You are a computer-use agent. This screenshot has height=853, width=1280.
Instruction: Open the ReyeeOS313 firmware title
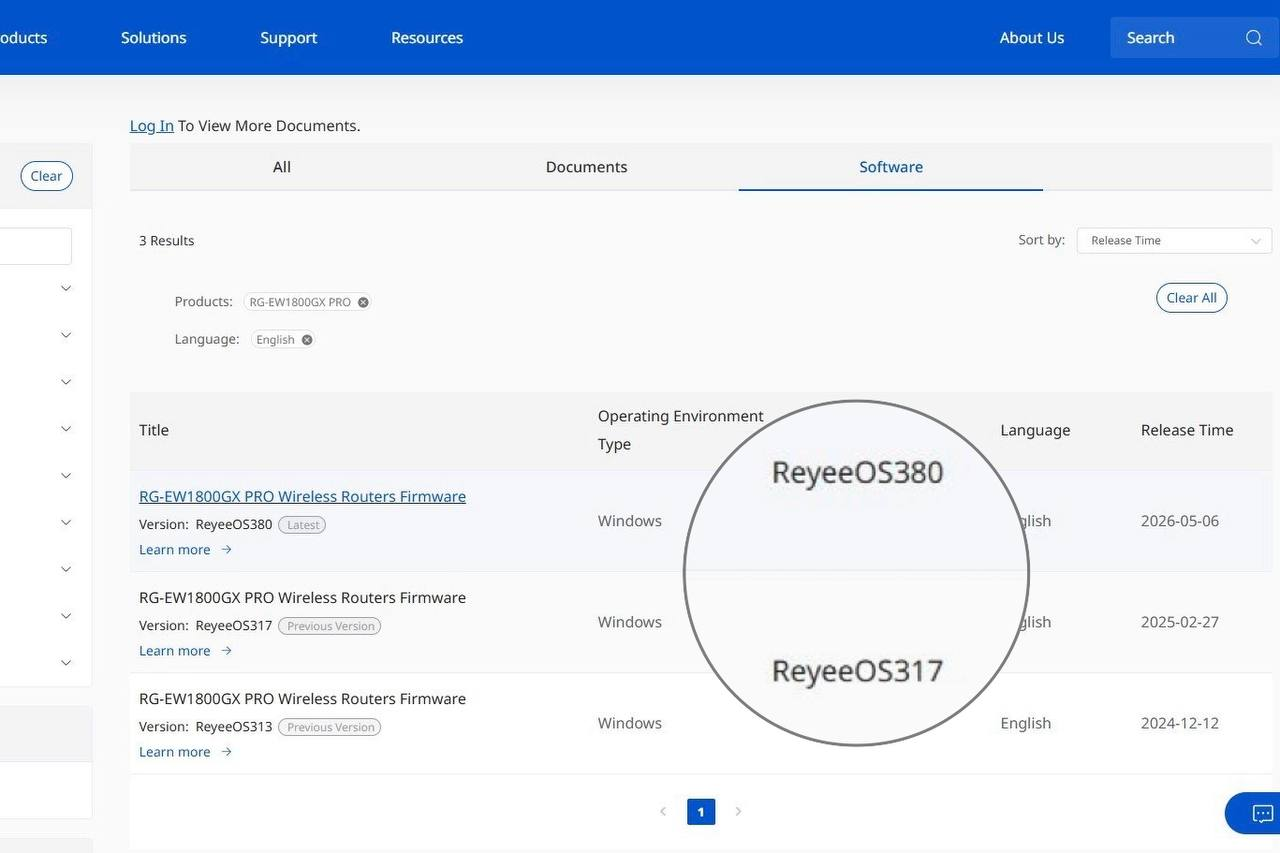302,699
